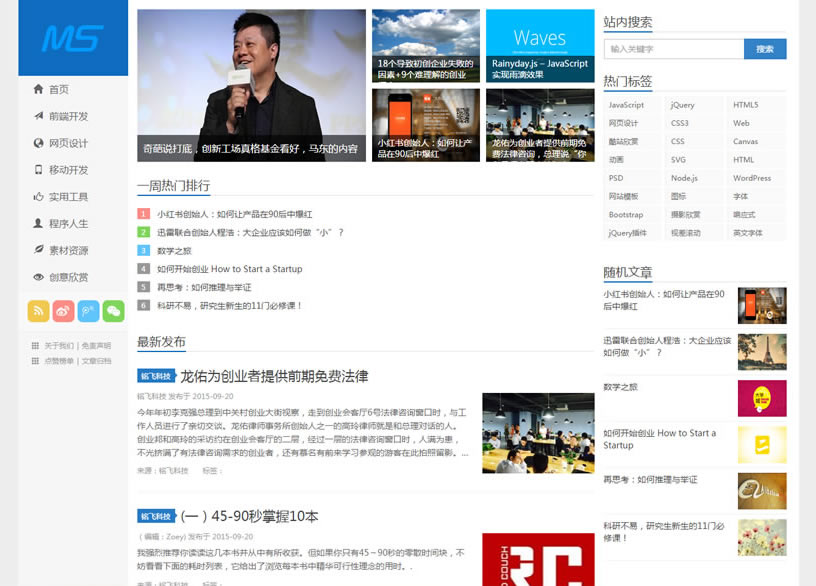The width and height of the screenshot is (816, 586).
Task: Click the leaf icon for 素材资源
Action: click(38, 250)
